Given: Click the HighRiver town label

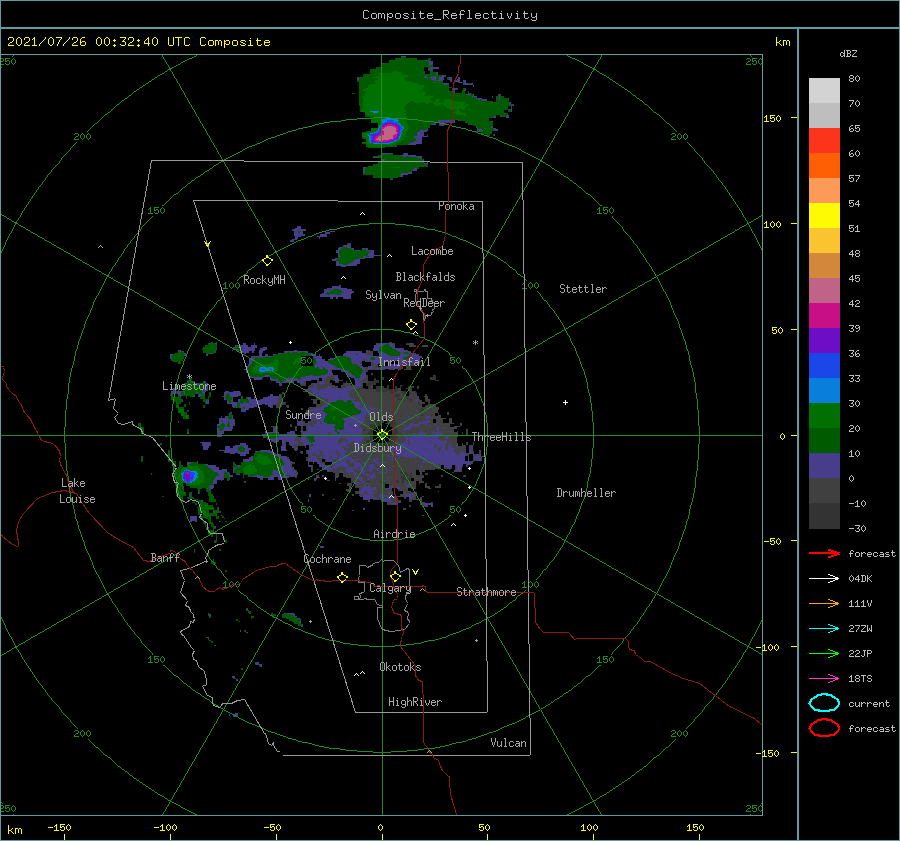Looking at the screenshot, I should pos(415,702).
